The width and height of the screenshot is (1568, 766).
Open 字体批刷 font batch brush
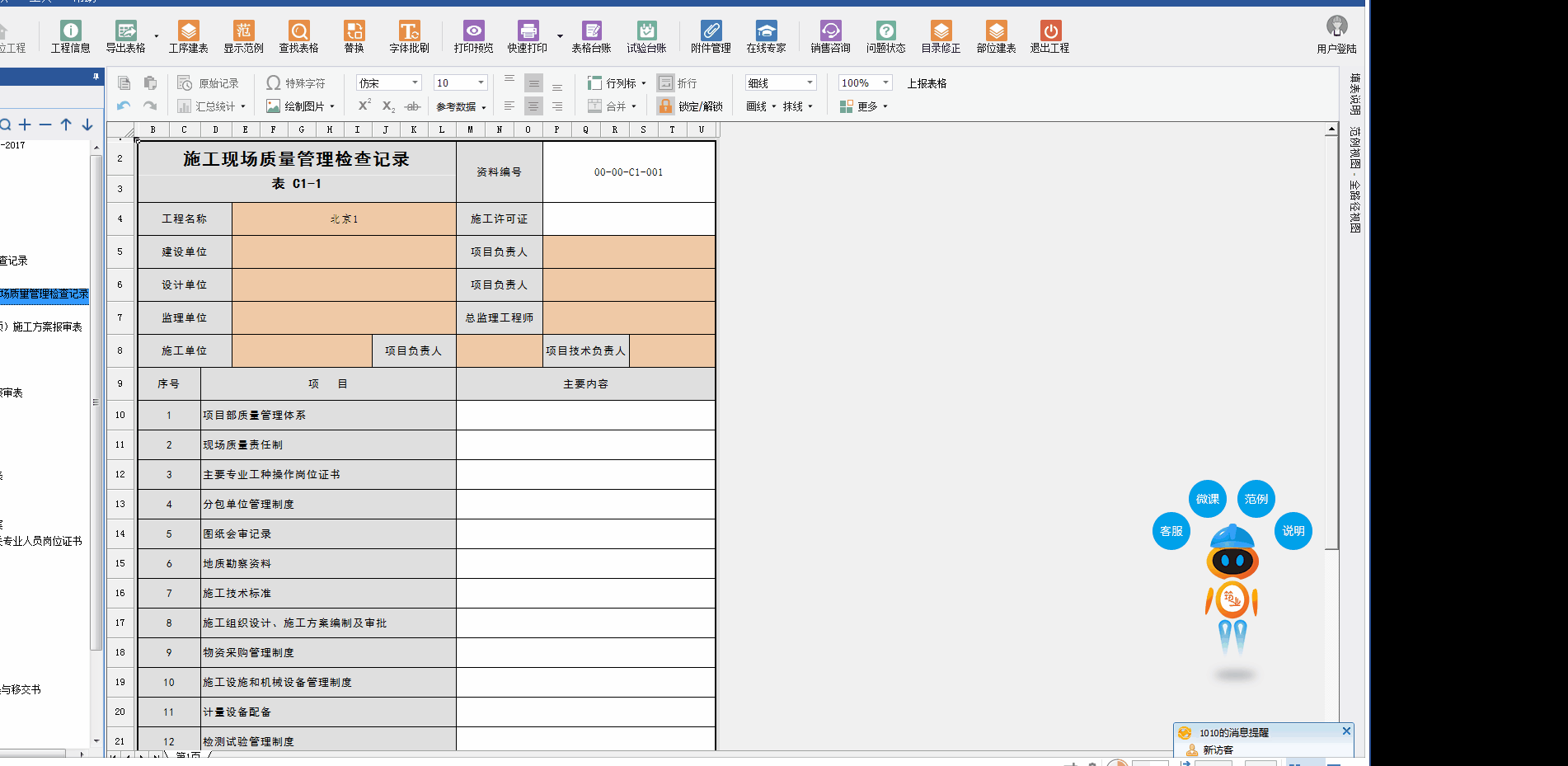(409, 37)
